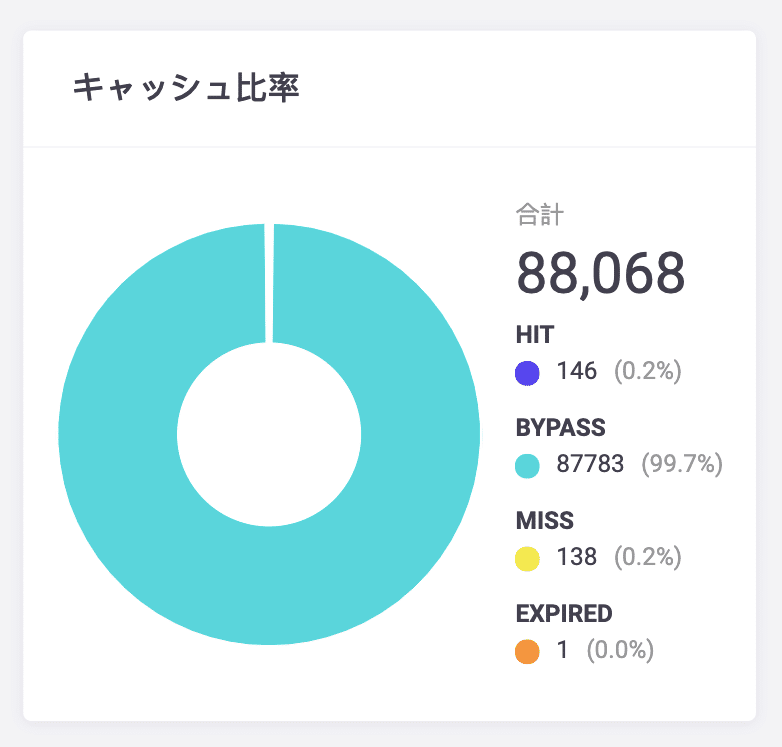Click the purple HIT legend dot

pyautogui.click(x=527, y=373)
